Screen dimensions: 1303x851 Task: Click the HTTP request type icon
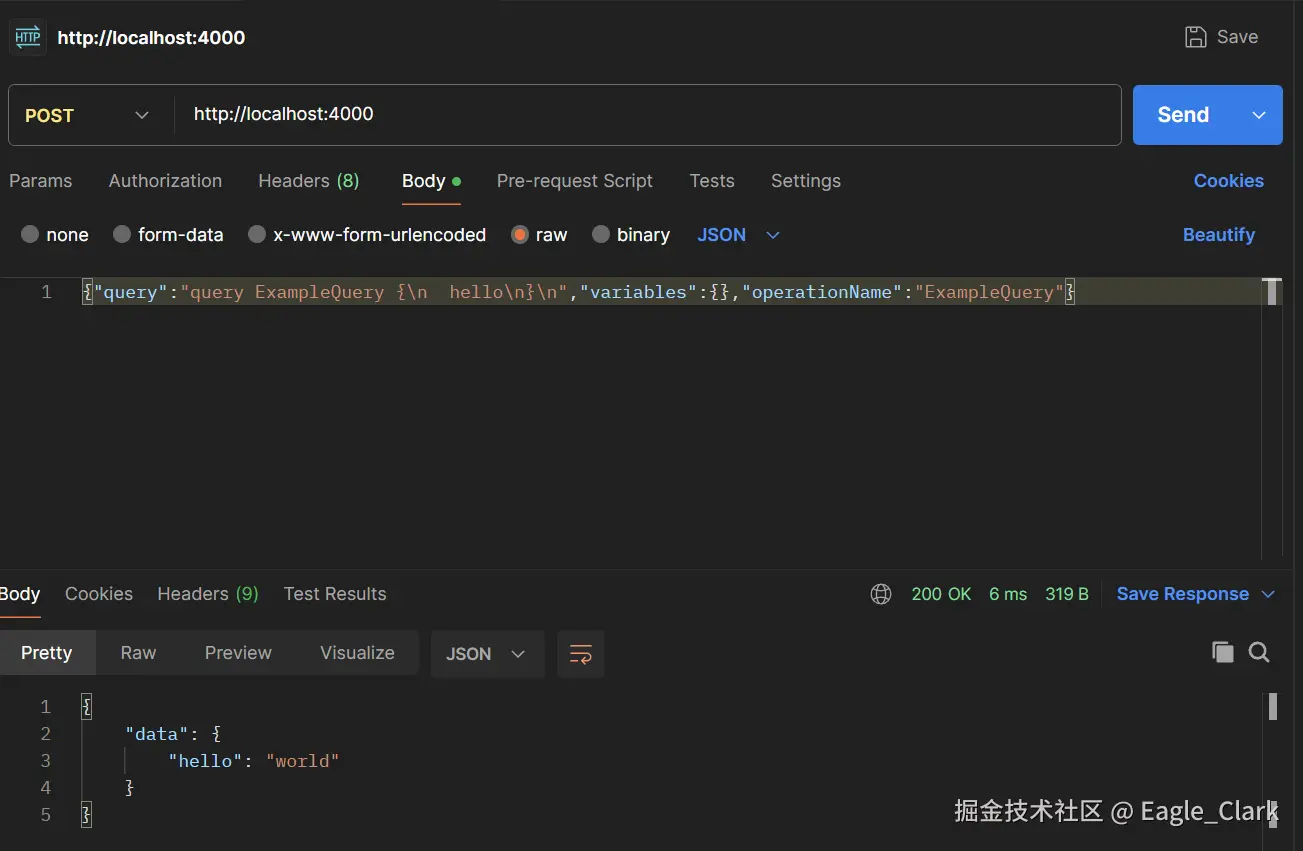(27, 38)
